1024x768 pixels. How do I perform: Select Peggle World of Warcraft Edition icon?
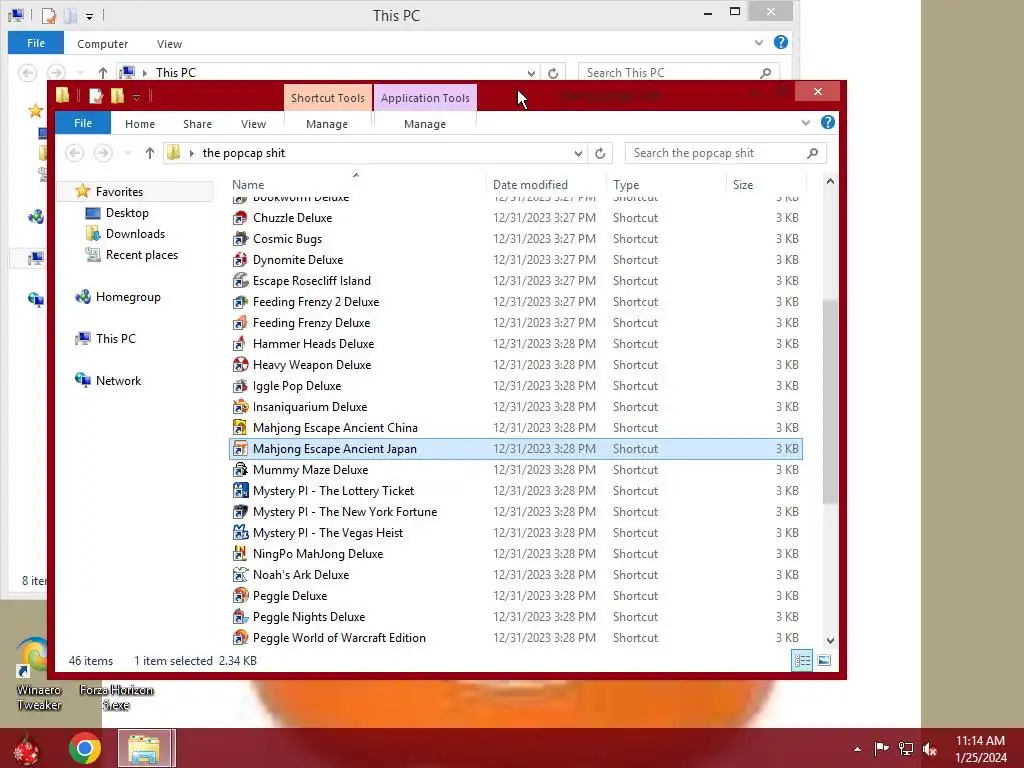pyautogui.click(x=240, y=638)
